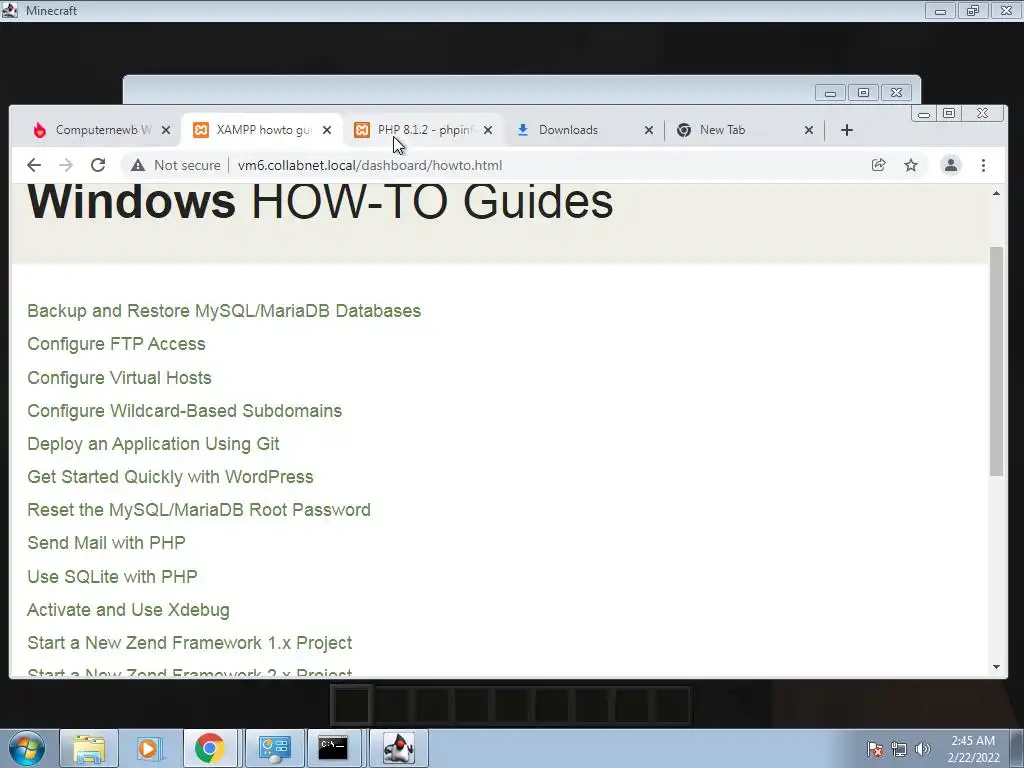Image resolution: width=1024 pixels, height=768 pixels.
Task: Open the Send Mail with PHP guide
Action: coord(106,543)
